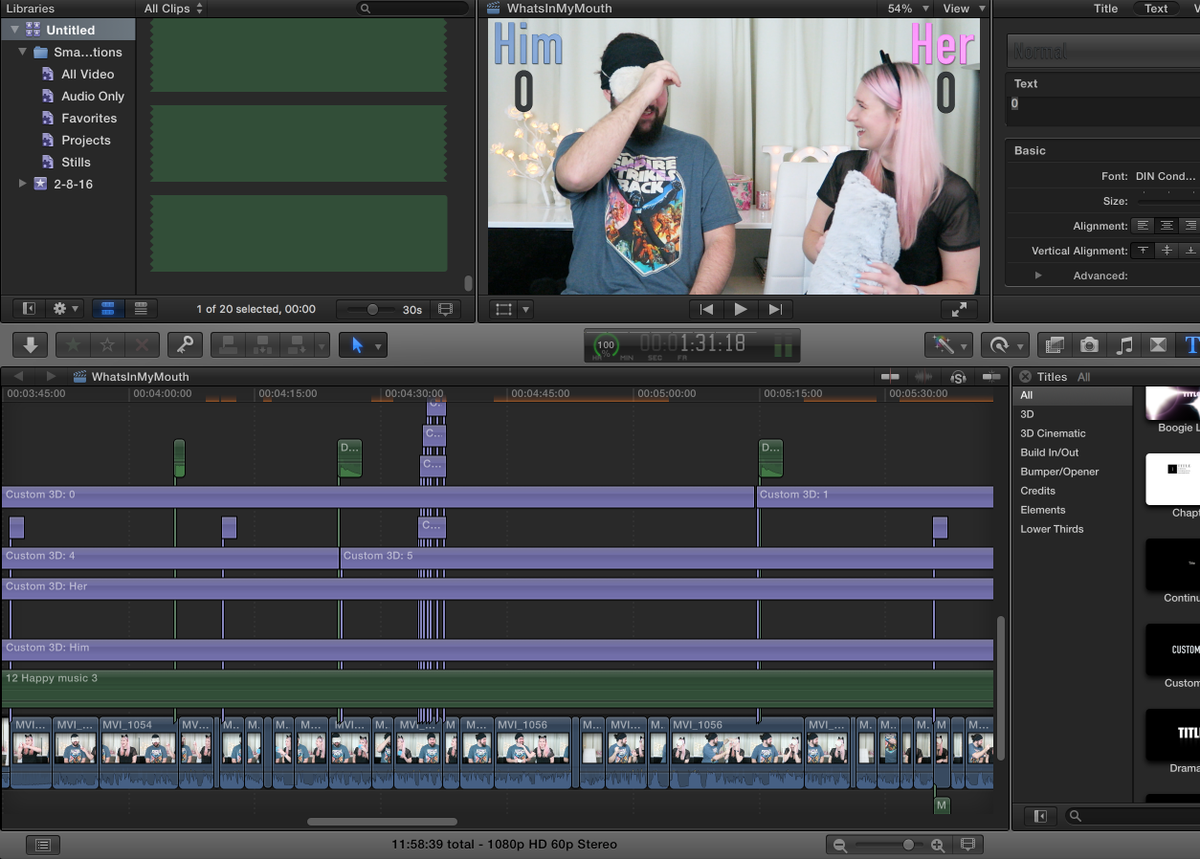1200x859 pixels.
Task: Expand the Advanced text section triangle
Action: [x=1038, y=275]
